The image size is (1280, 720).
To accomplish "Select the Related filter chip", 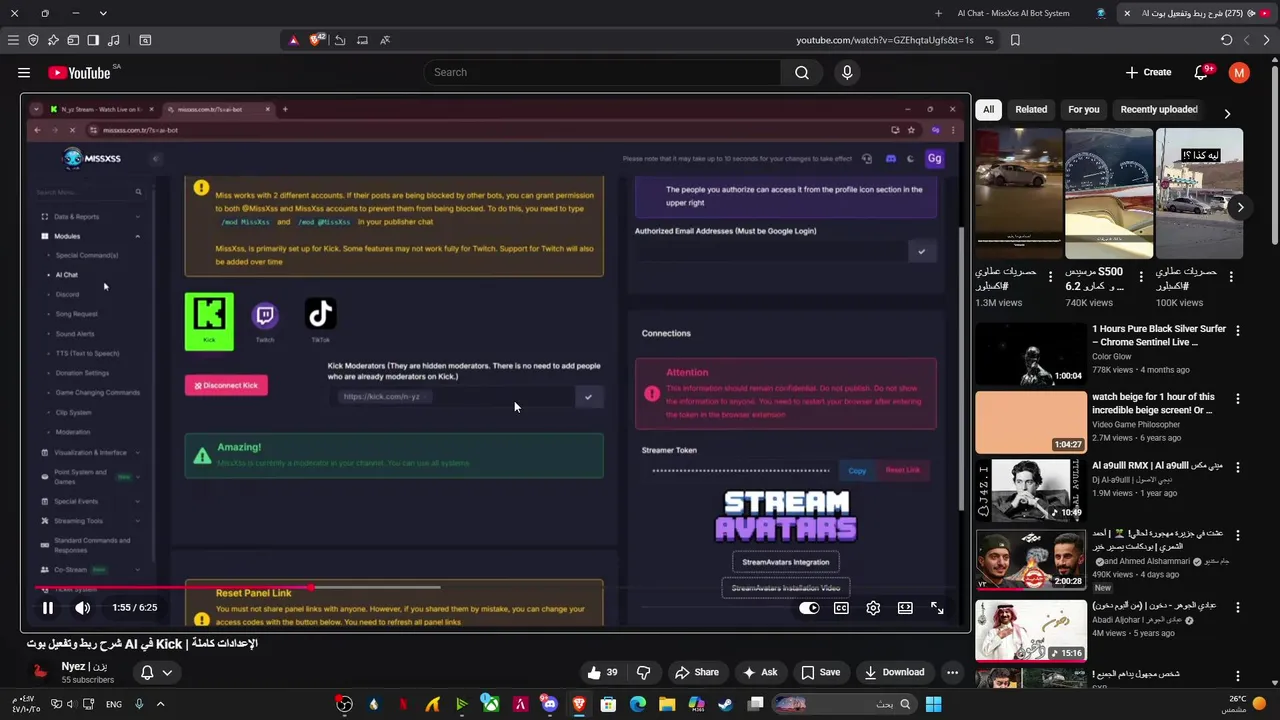I will (x=1031, y=109).
